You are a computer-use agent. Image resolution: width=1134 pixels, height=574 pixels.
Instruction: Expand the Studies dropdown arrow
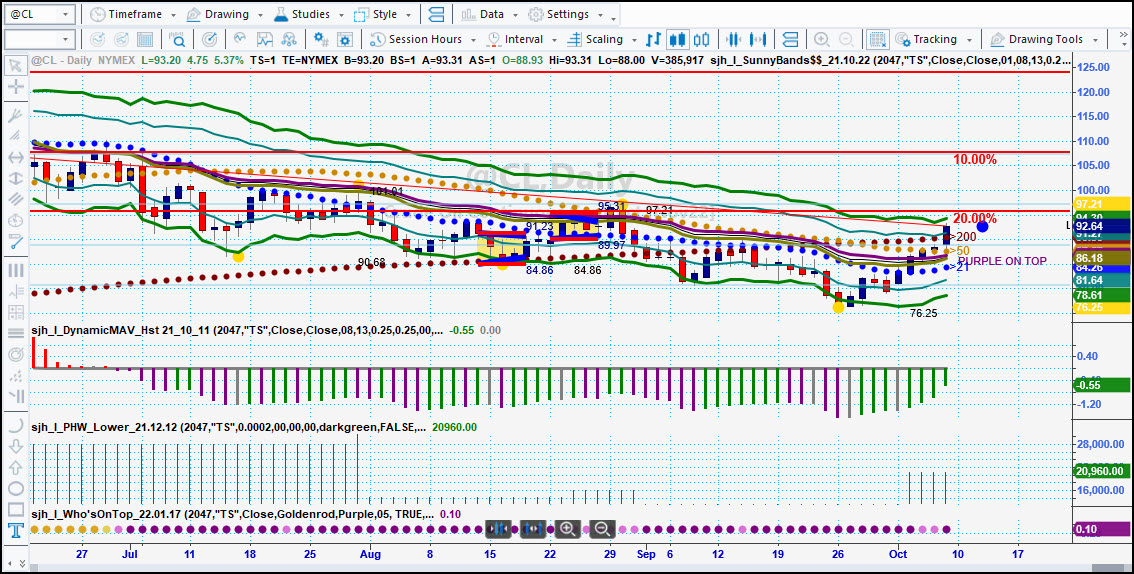pyautogui.click(x=341, y=15)
